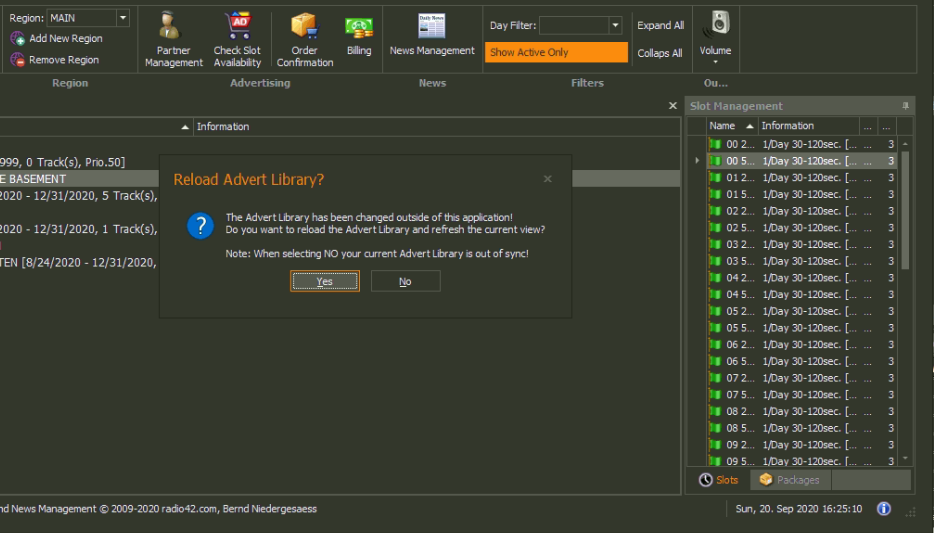Open News Management
This screenshot has height=533, width=934.
point(432,35)
